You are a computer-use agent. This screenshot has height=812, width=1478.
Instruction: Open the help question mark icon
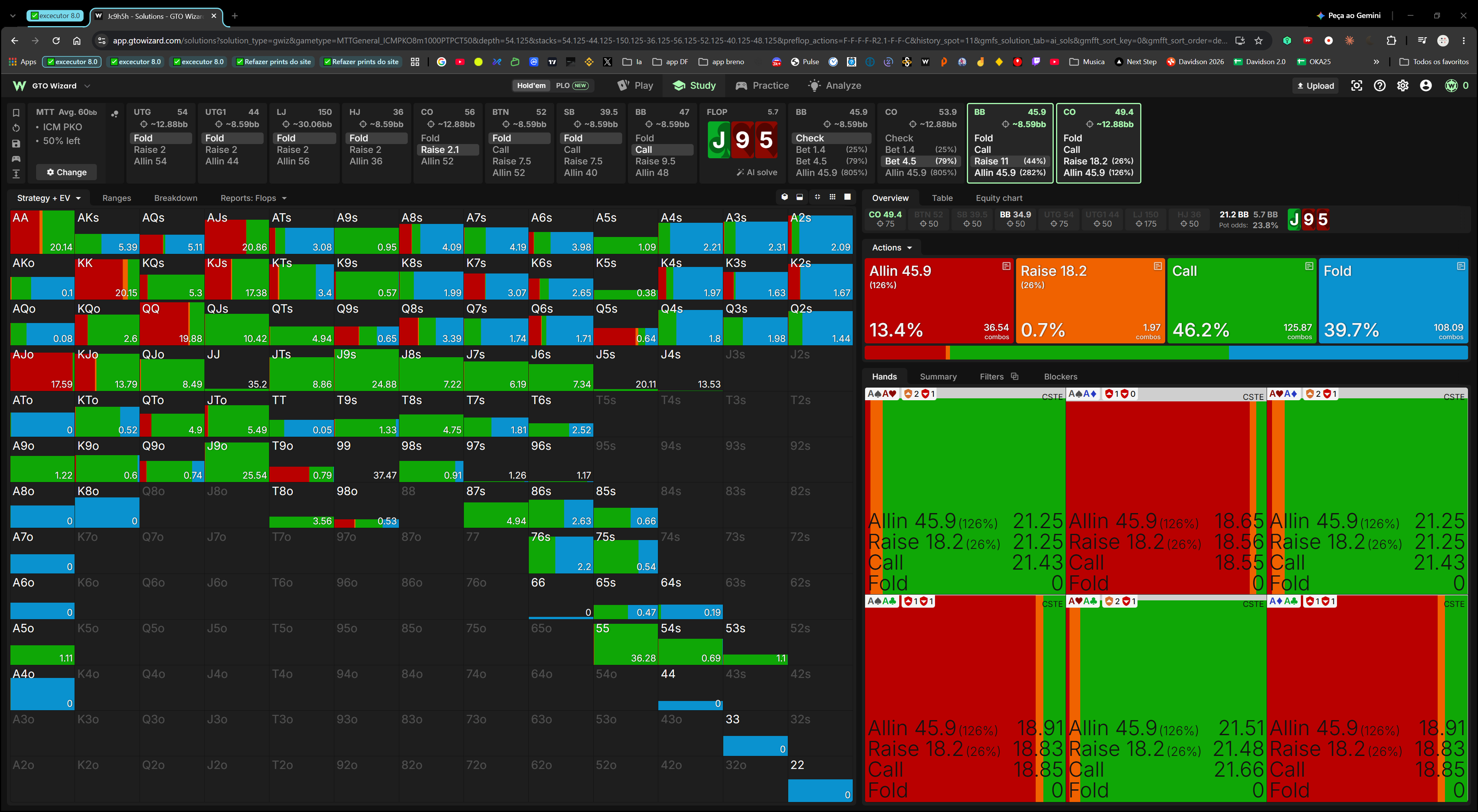(1380, 85)
